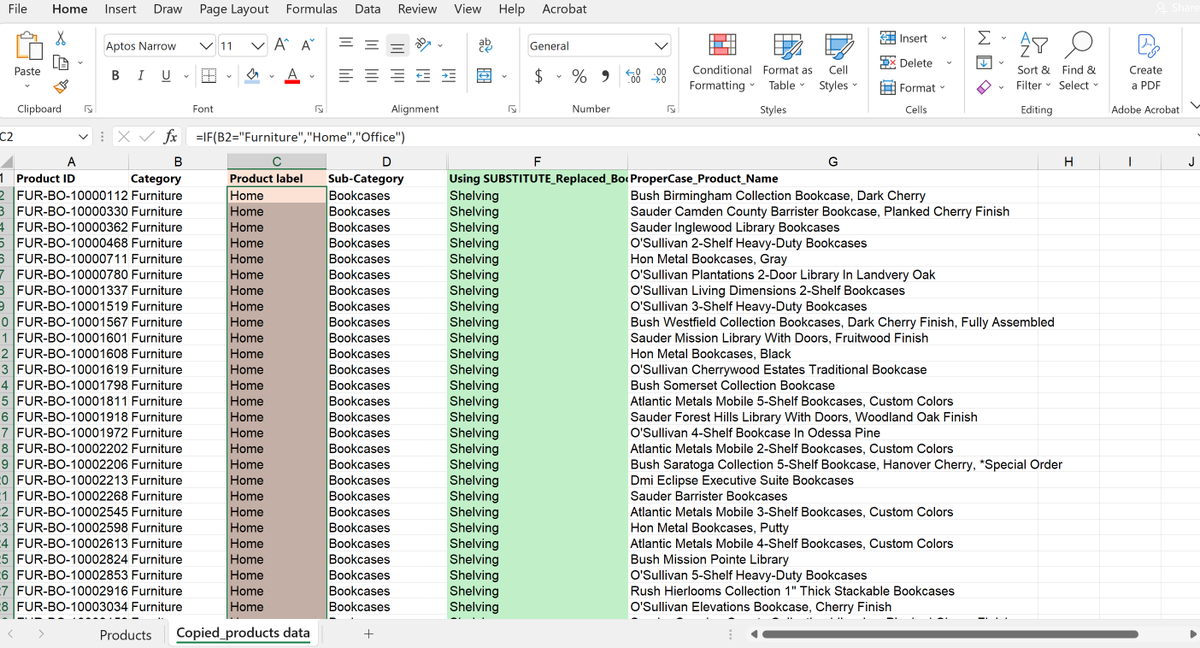The width and height of the screenshot is (1200, 648).
Task: Add a new sheet with plus button
Action: coord(369,634)
